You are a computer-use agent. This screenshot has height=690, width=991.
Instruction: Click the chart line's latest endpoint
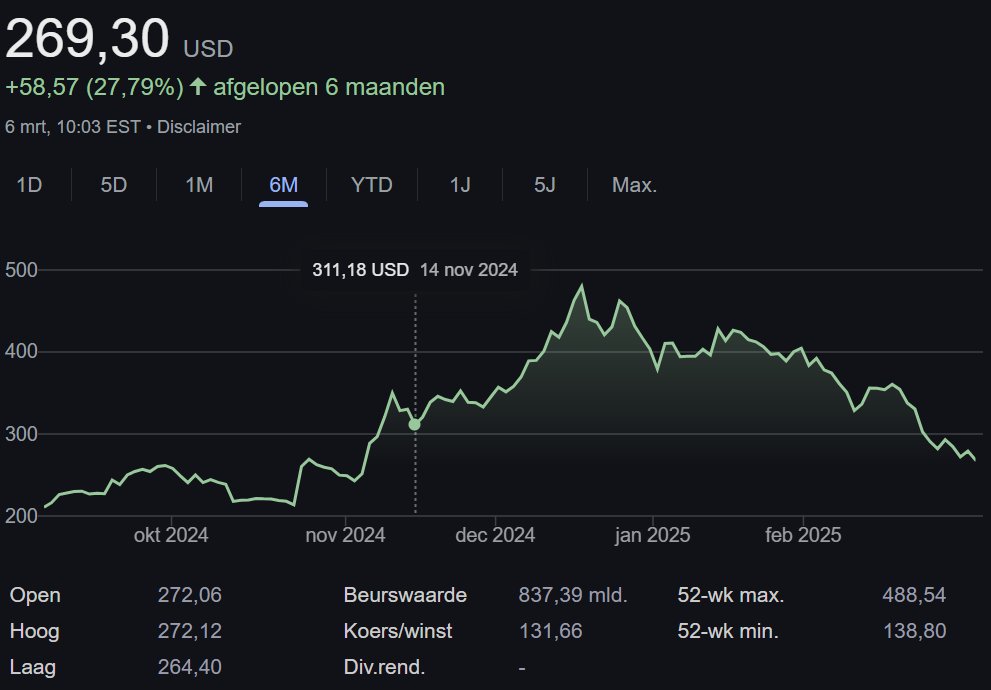click(x=975, y=459)
